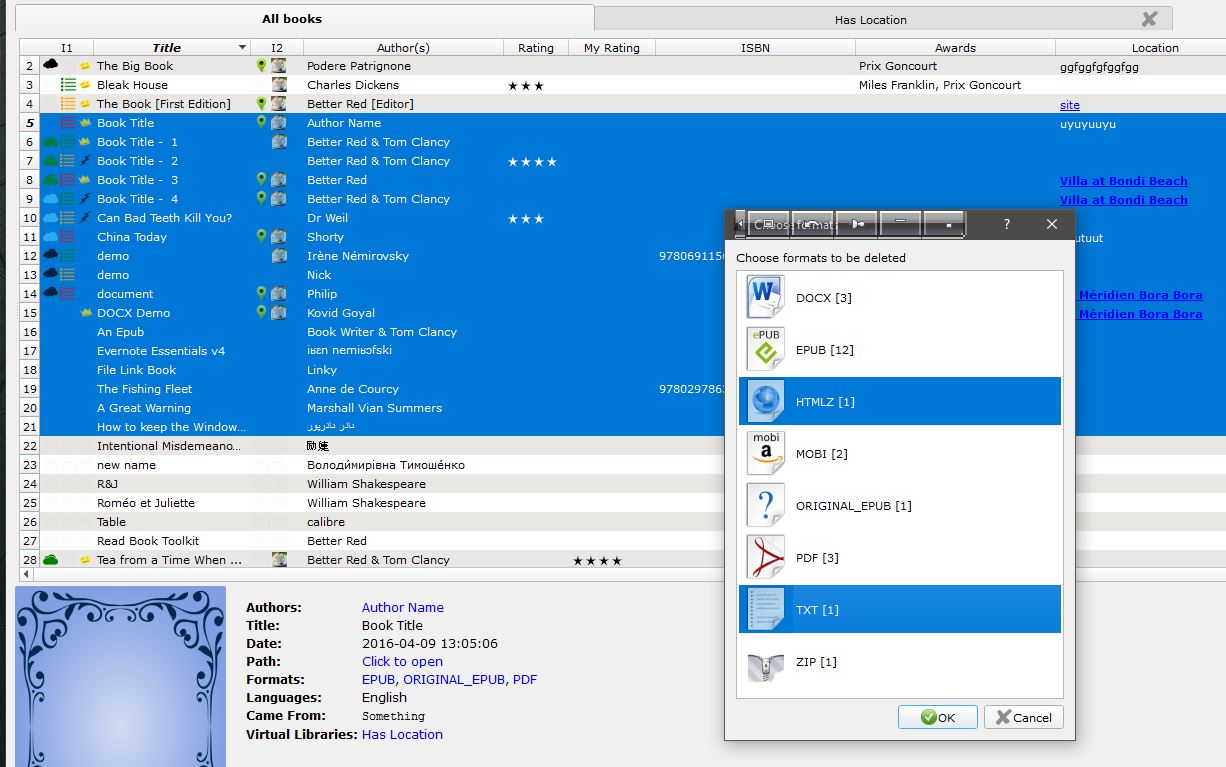Select the DOCX format icon in the dialog
This screenshot has width=1226, height=767.
click(x=766, y=297)
